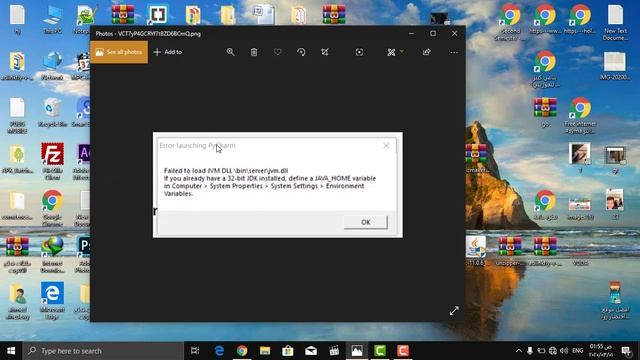Open Movies clapperboard app on taskbar
This screenshot has width=640, height=360.
point(334,351)
